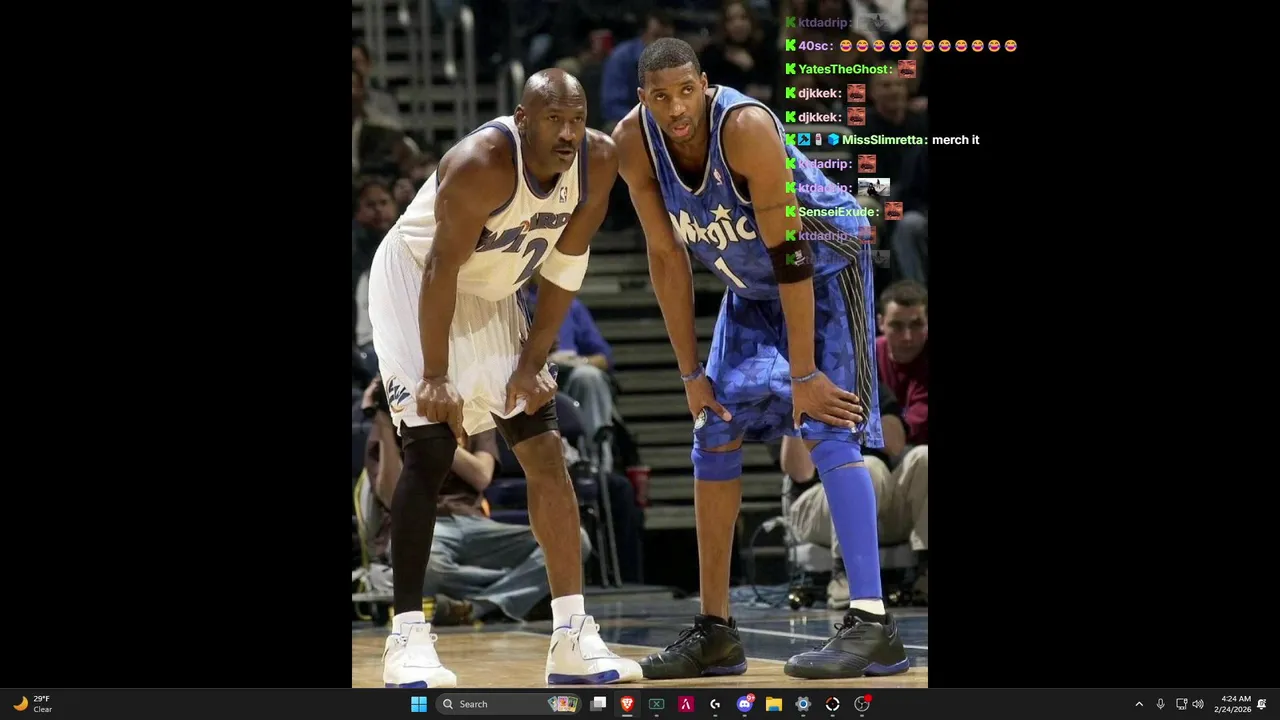Screen dimensions: 1280x720
Task: Click the microphone tray icon
Action: click(x=1160, y=704)
